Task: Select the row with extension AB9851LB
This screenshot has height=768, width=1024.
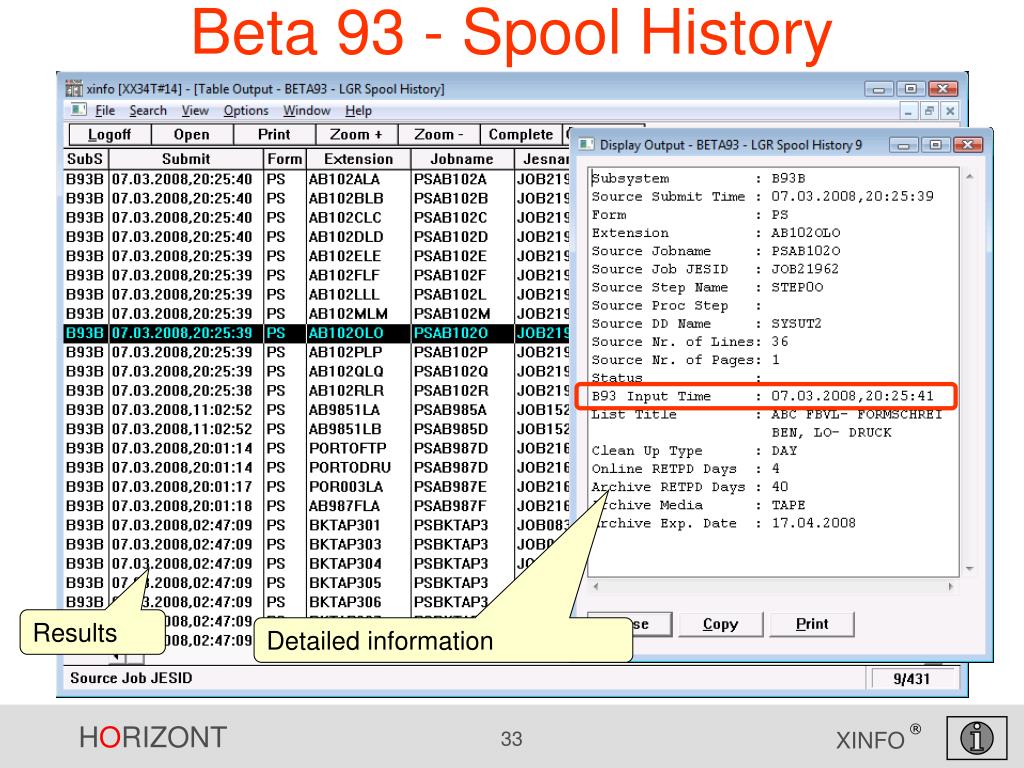Action: (x=317, y=429)
